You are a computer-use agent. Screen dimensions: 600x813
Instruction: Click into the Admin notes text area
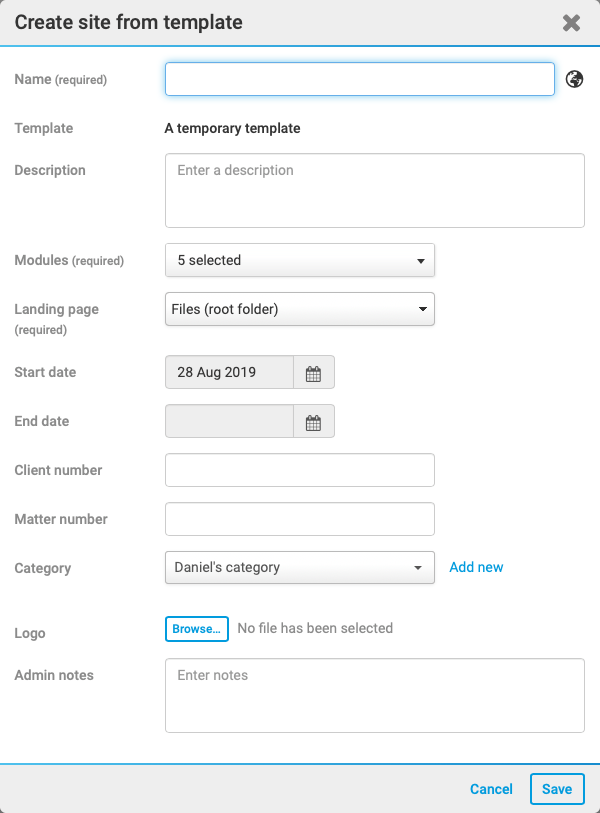click(375, 695)
